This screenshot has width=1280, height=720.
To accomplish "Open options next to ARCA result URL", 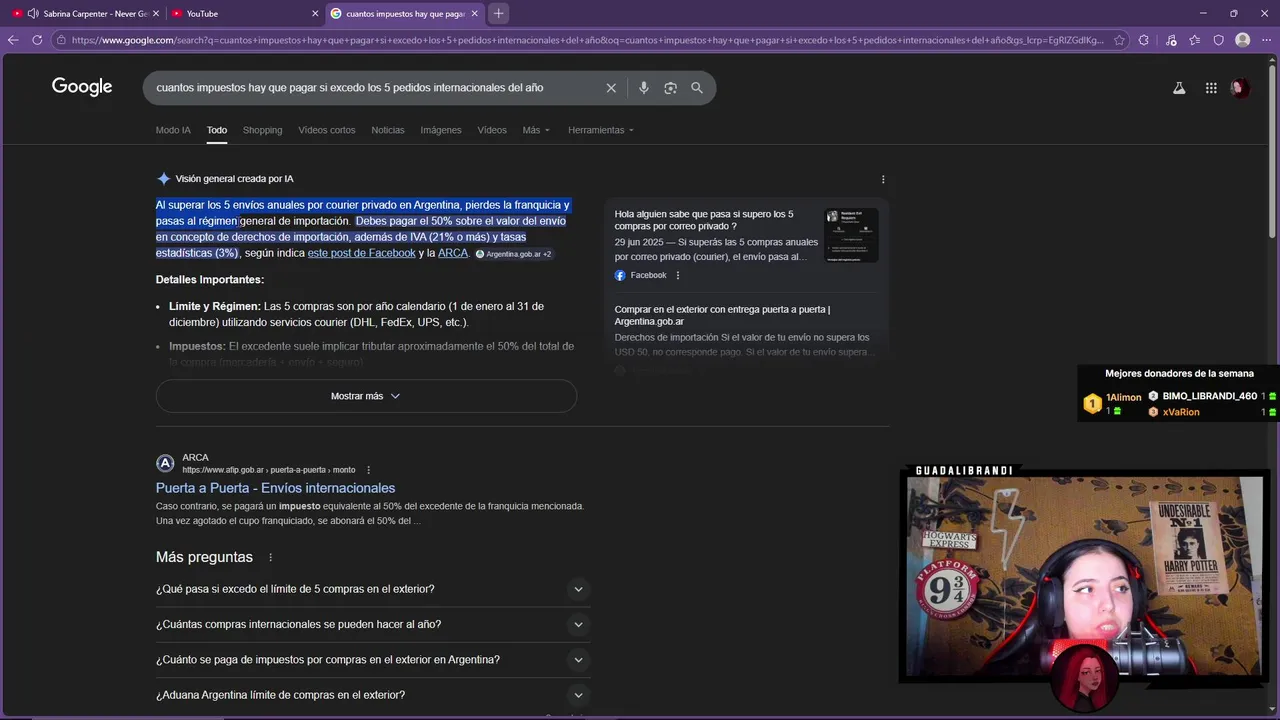I will (368, 470).
